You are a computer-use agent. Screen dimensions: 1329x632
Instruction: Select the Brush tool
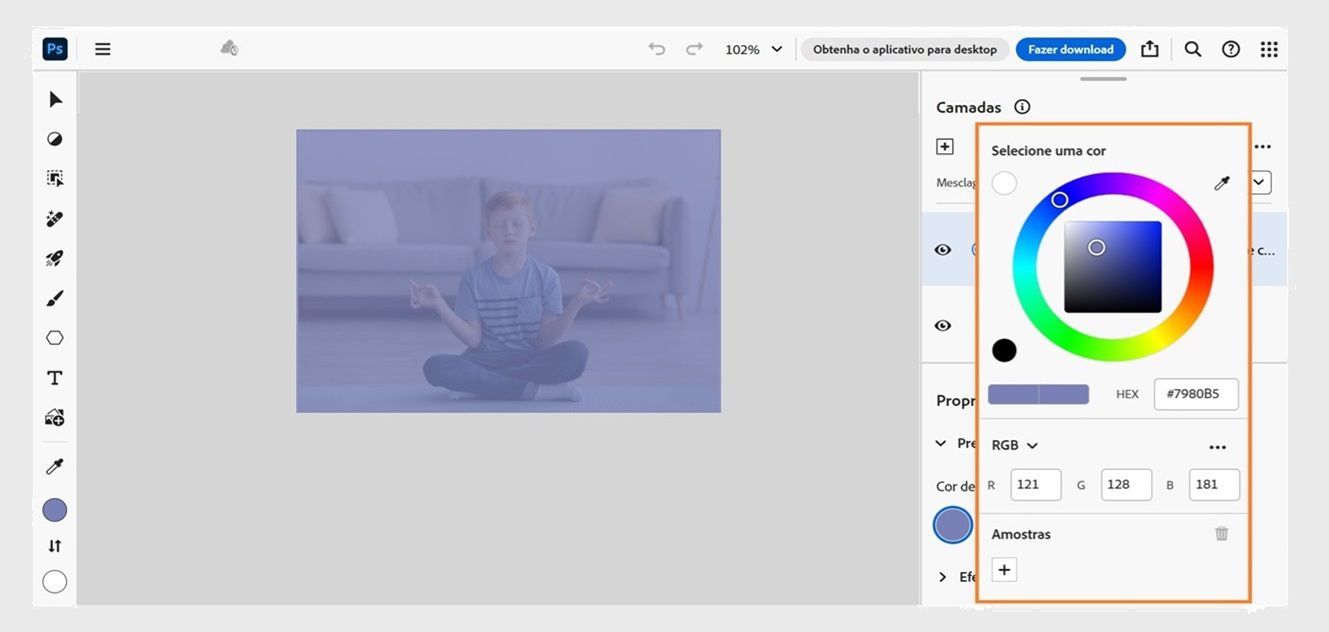tap(54, 297)
